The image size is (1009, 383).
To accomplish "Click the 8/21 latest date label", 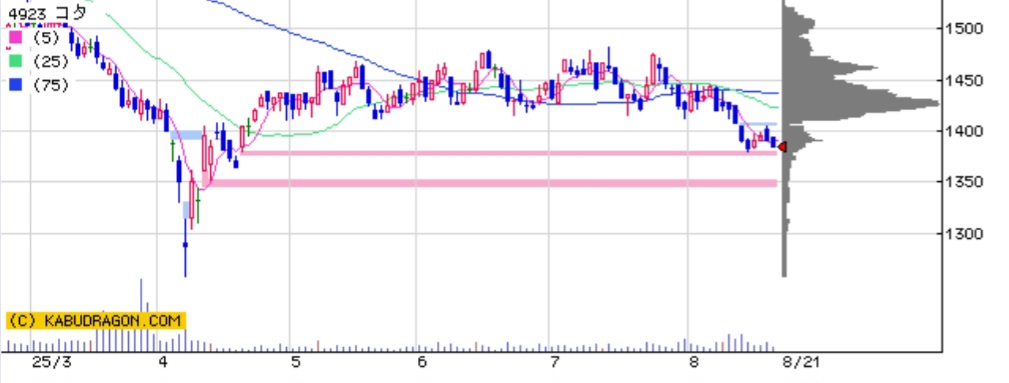I will [x=802, y=362].
